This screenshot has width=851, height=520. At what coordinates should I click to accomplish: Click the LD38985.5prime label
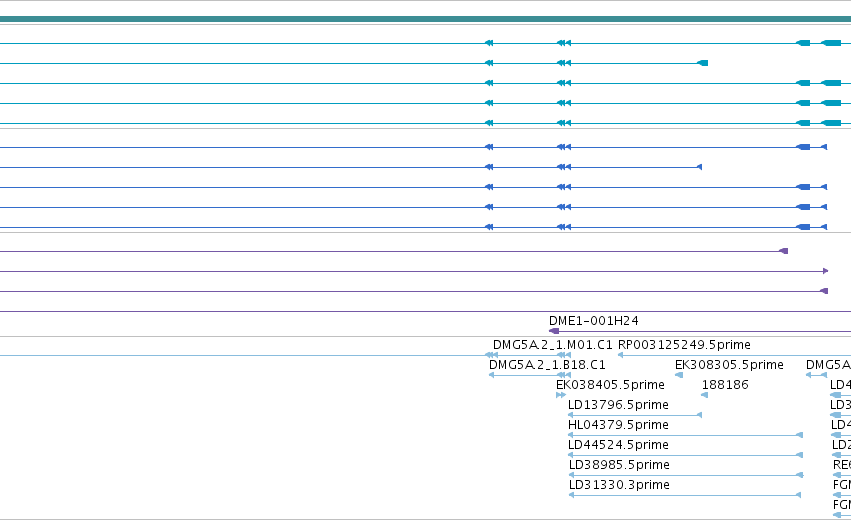pyautogui.click(x=619, y=465)
